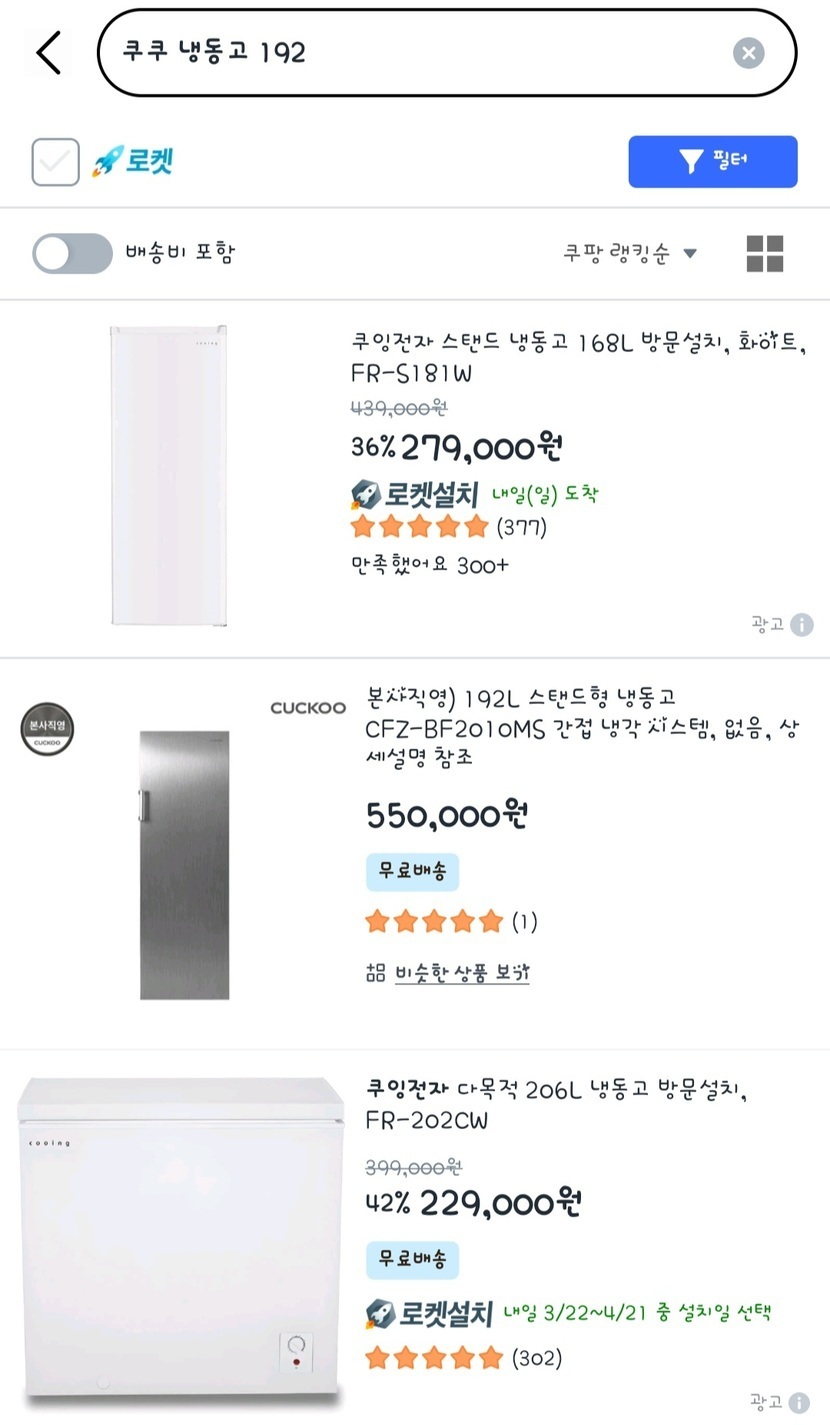Tap the white chest freezer image
The width and height of the screenshot is (830, 1425).
coord(180,1237)
